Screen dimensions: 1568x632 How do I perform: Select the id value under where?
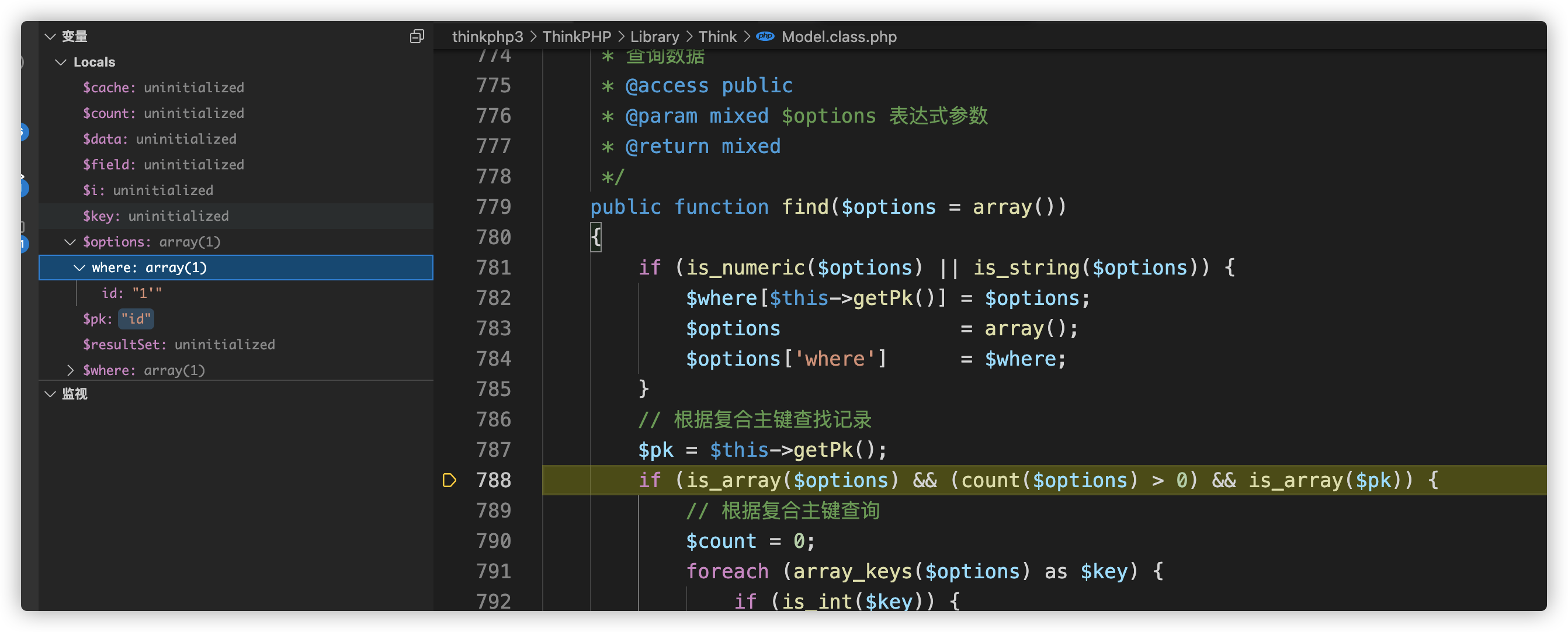pos(131,293)
